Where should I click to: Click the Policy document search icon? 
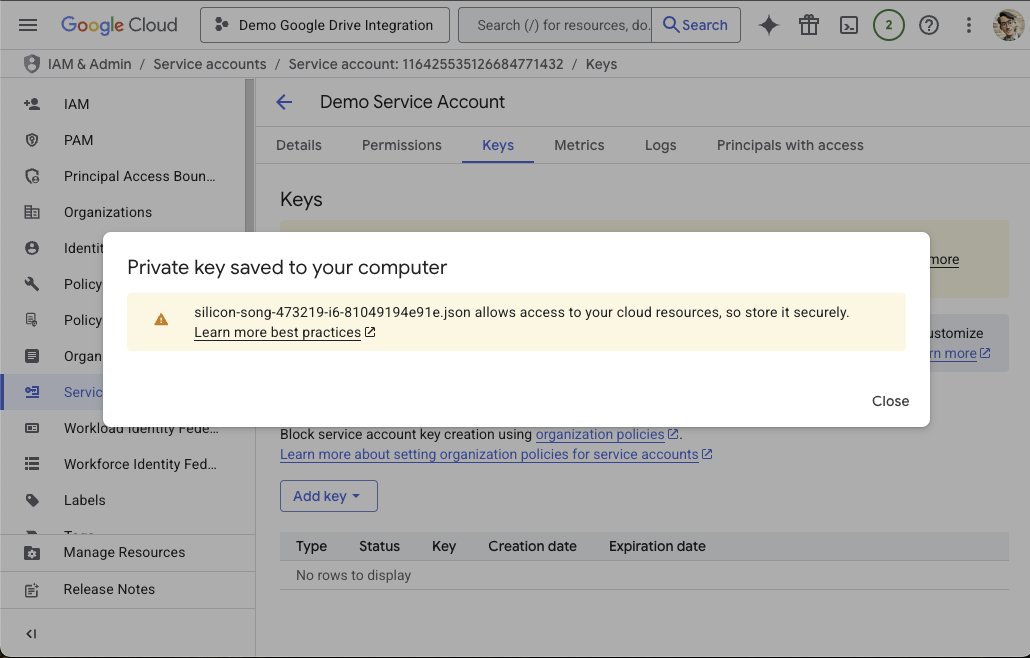tap(32, 320)
